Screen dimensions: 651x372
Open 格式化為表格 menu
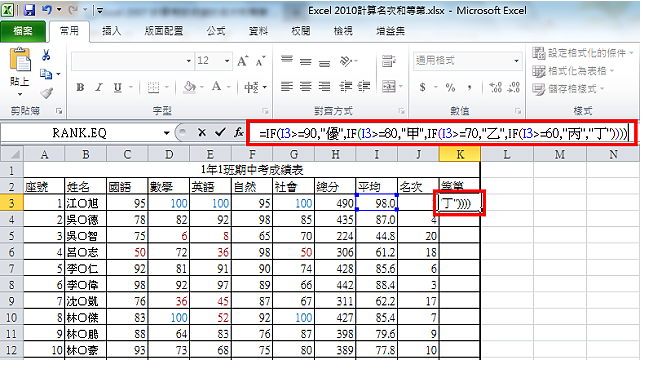click(573, 71)
